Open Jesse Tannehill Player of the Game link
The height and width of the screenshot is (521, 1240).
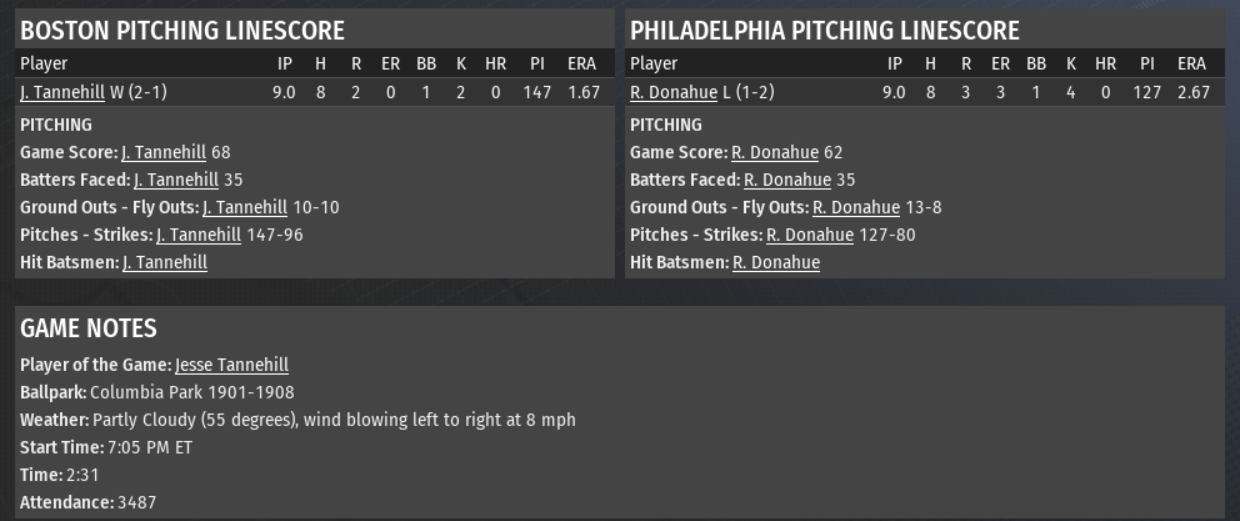(x=232, y=365)
